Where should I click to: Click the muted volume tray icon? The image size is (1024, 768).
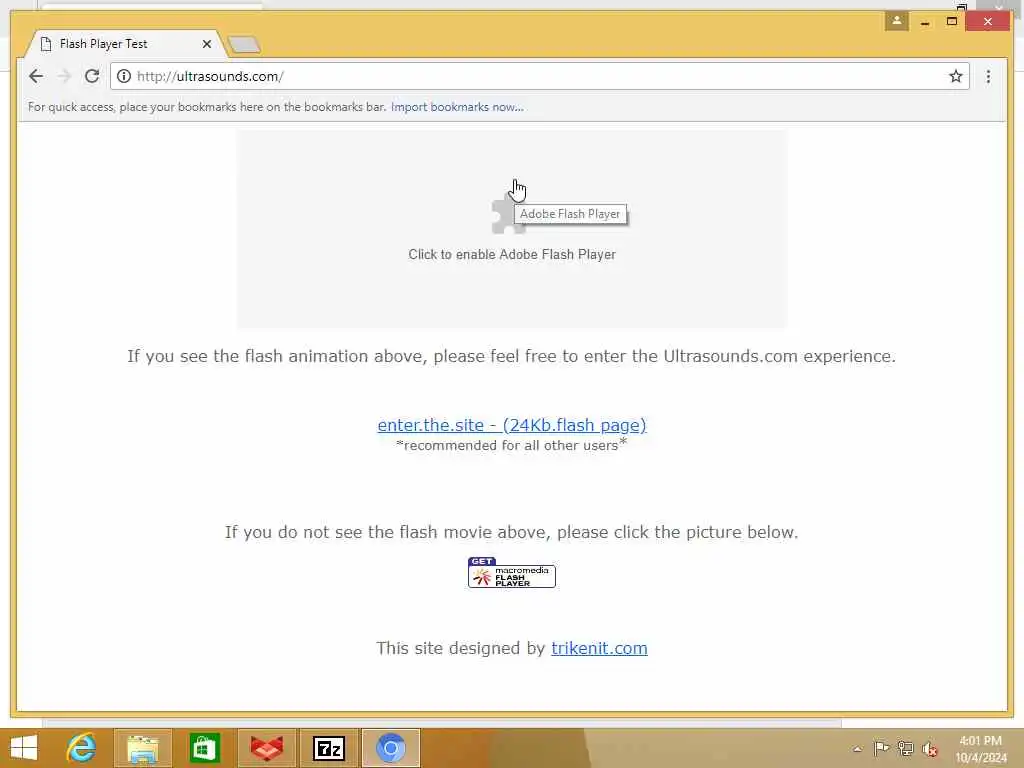tap(930, 749)
